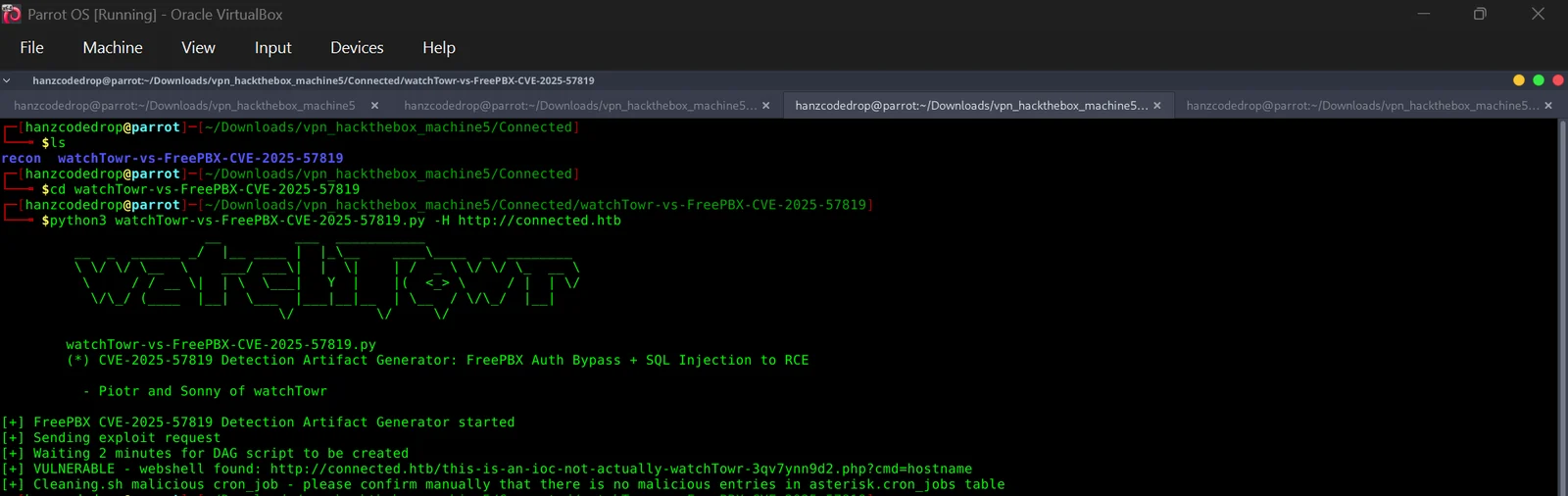Click the '$cd watchTowr-vs-FreePBX' command line
This screenshot has width=1568, height=496.
(201, 189)
